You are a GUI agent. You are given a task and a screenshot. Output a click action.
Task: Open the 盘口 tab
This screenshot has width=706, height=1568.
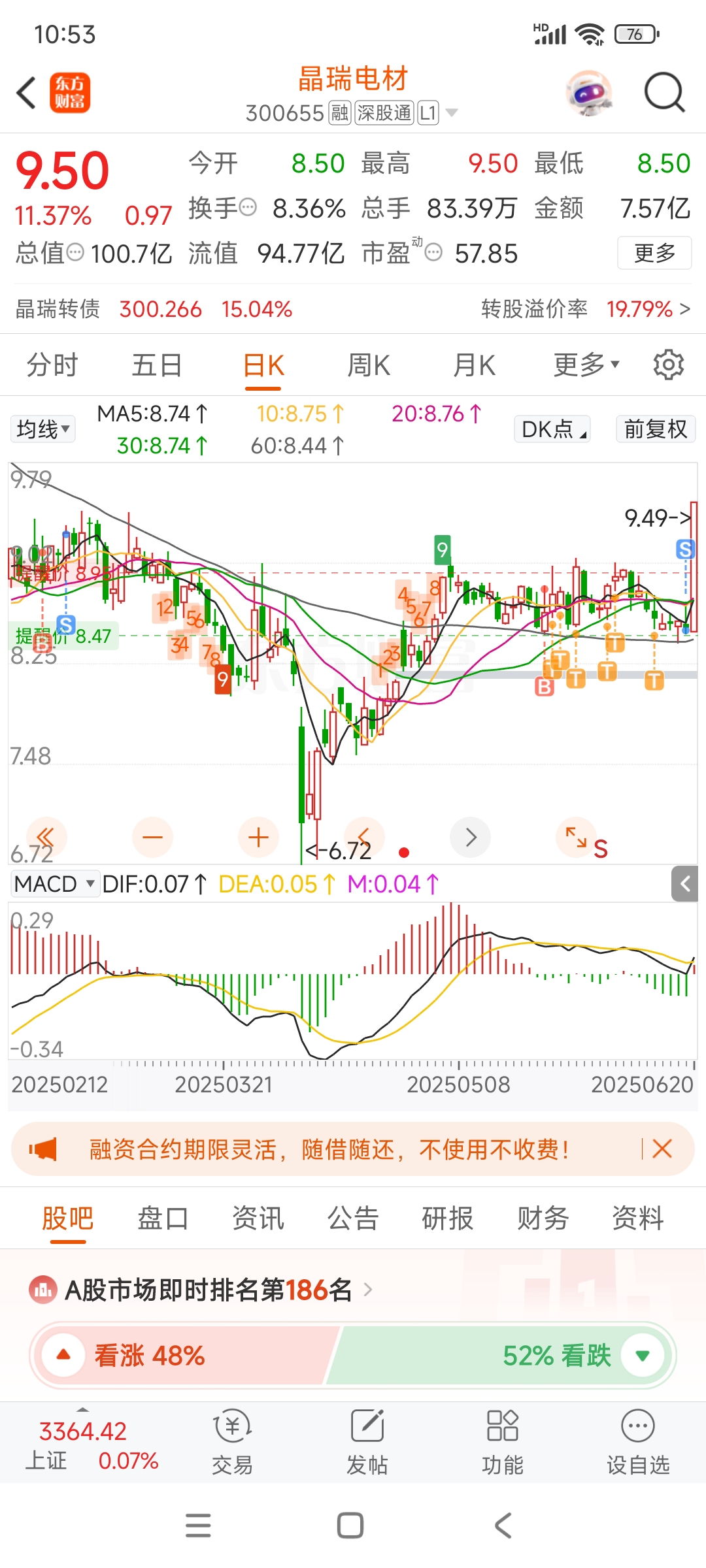click(x=163, y=1218)
